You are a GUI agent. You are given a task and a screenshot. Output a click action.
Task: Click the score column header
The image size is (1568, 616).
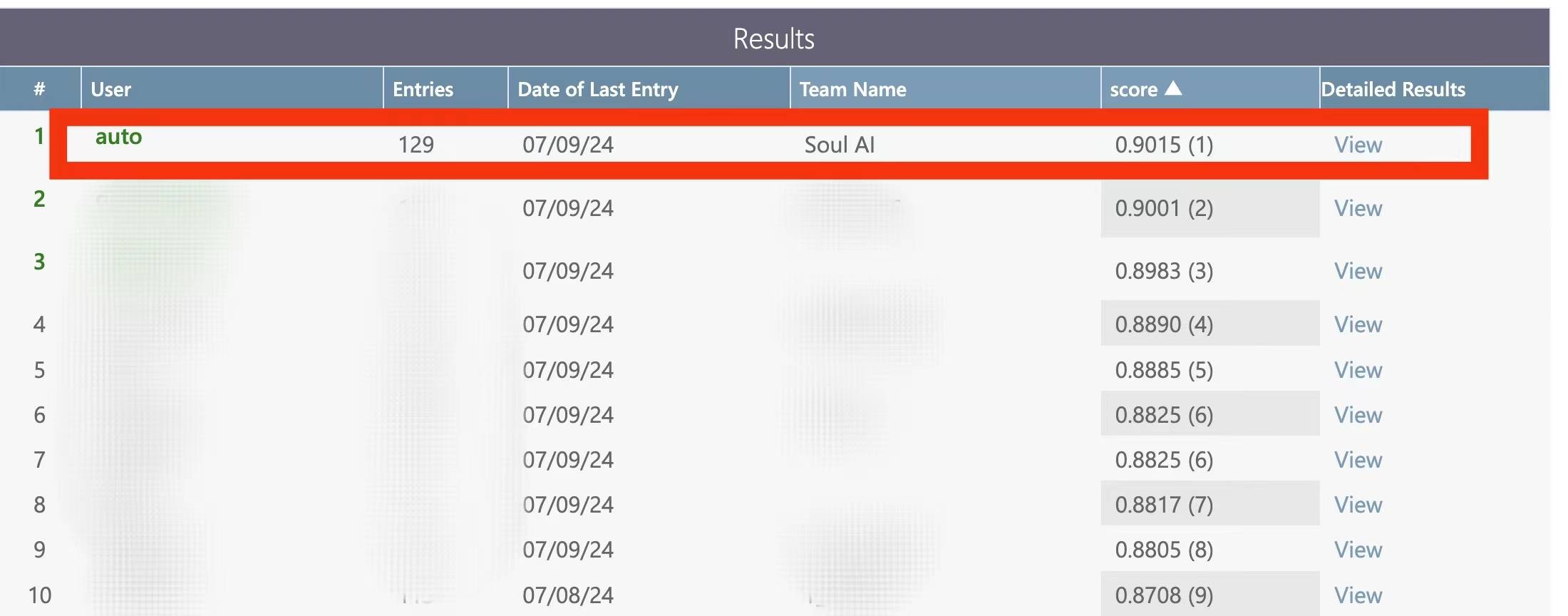click(x=1133, y=89)
